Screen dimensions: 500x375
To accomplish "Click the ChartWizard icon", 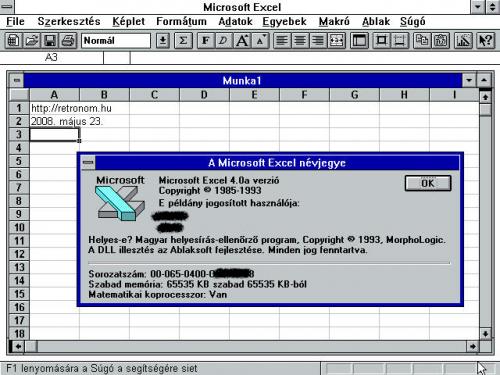I will coord(463,41).
